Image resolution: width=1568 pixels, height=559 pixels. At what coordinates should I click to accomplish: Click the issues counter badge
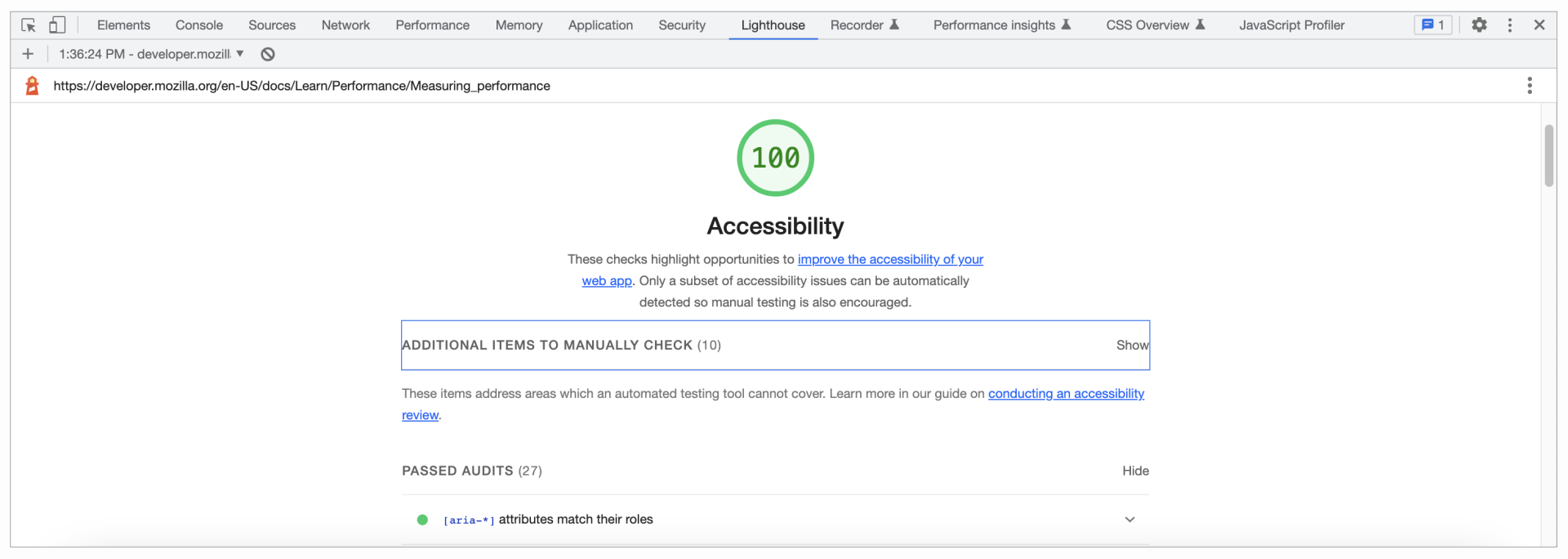tap(1432, 25)
